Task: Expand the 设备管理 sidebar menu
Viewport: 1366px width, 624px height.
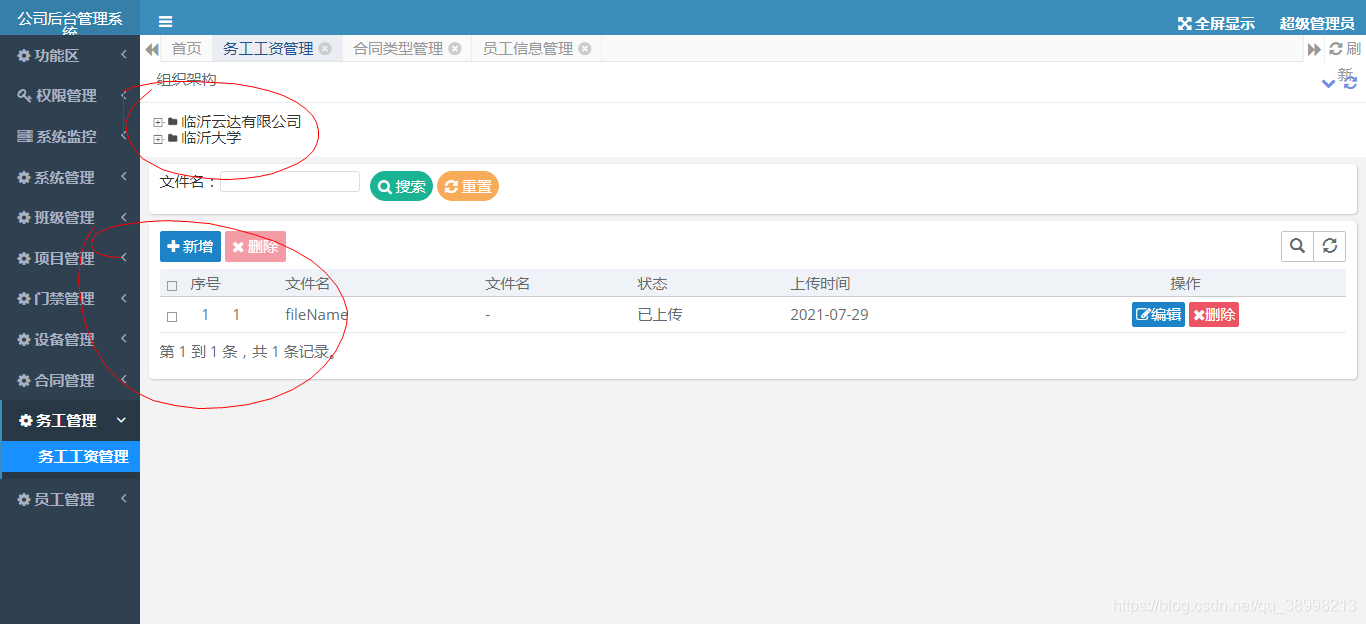Action: (70, 340)
